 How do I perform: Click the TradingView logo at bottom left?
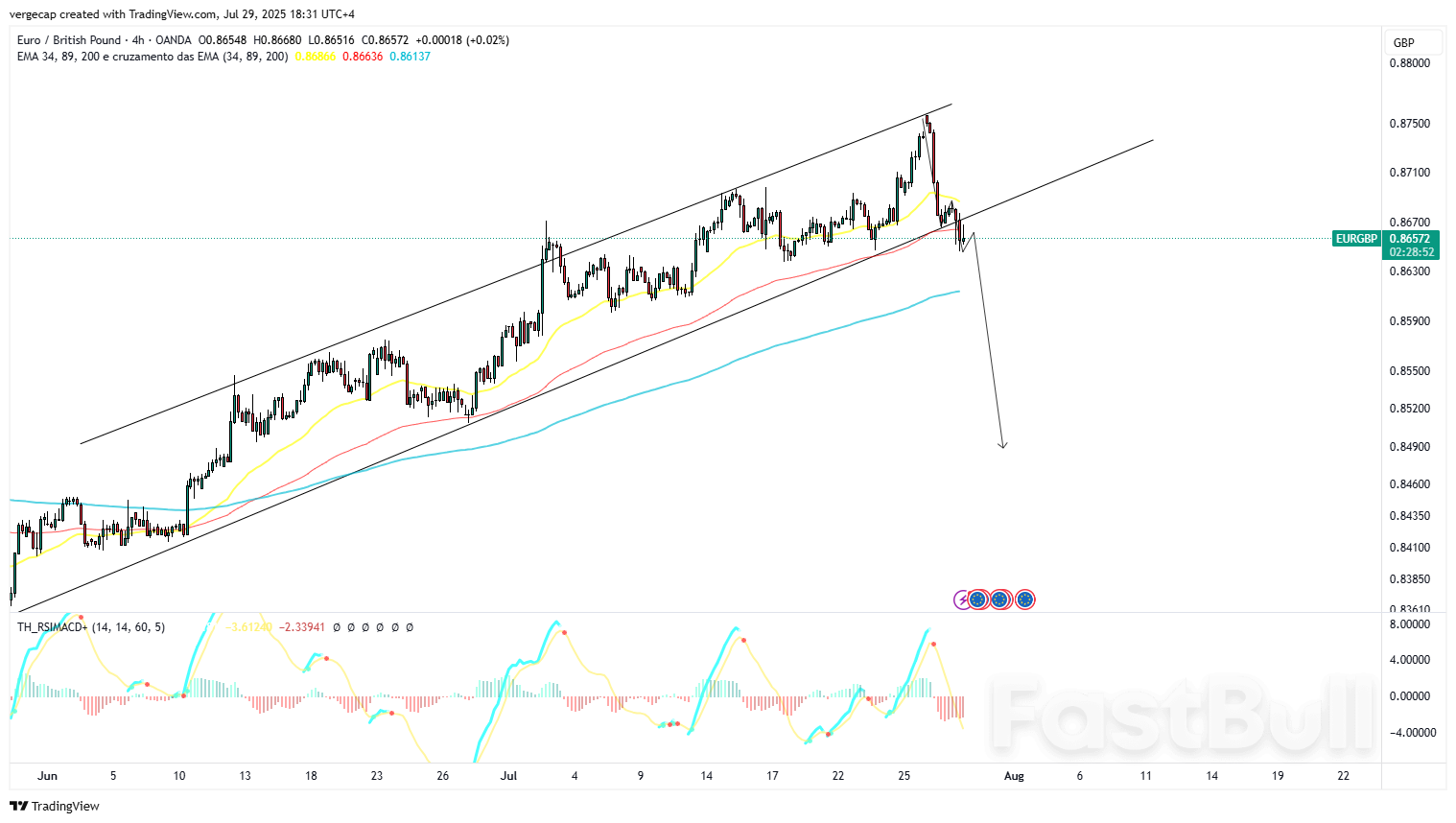point(55,806)
